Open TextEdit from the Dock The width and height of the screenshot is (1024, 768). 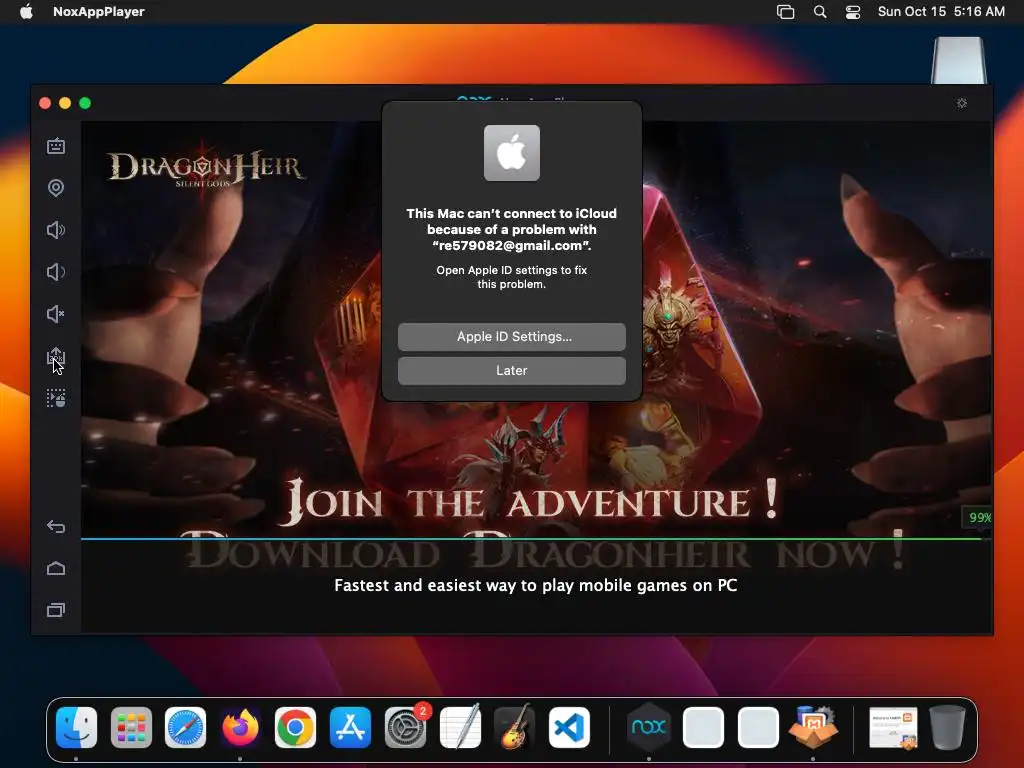460,728
